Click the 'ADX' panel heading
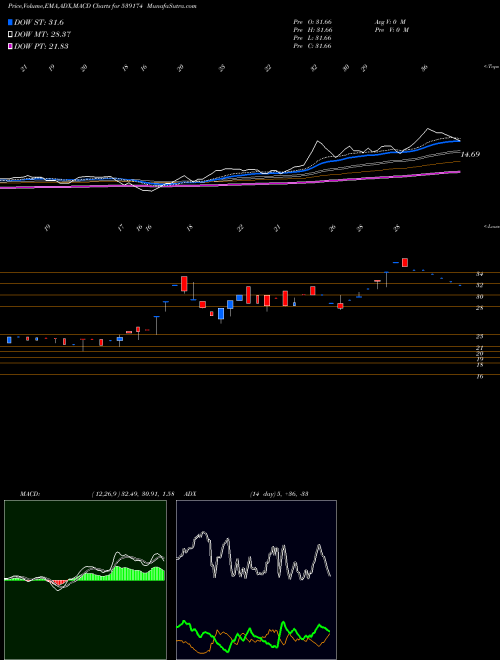The height and width of the screenshot is (660, 500). pyautogui.click(x=191, y=494)
